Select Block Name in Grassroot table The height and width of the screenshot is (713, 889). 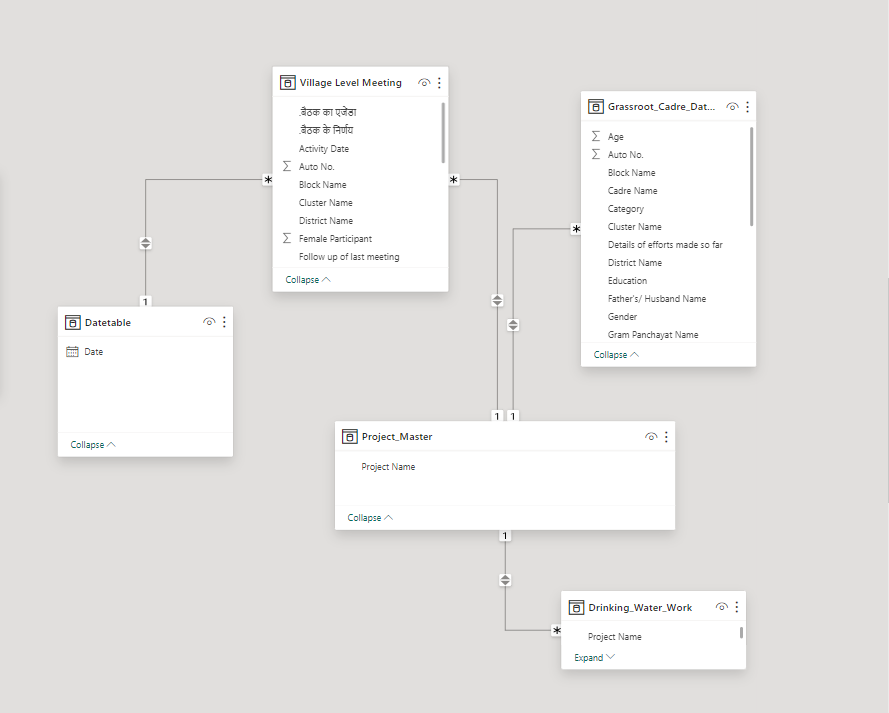(632, 172)
